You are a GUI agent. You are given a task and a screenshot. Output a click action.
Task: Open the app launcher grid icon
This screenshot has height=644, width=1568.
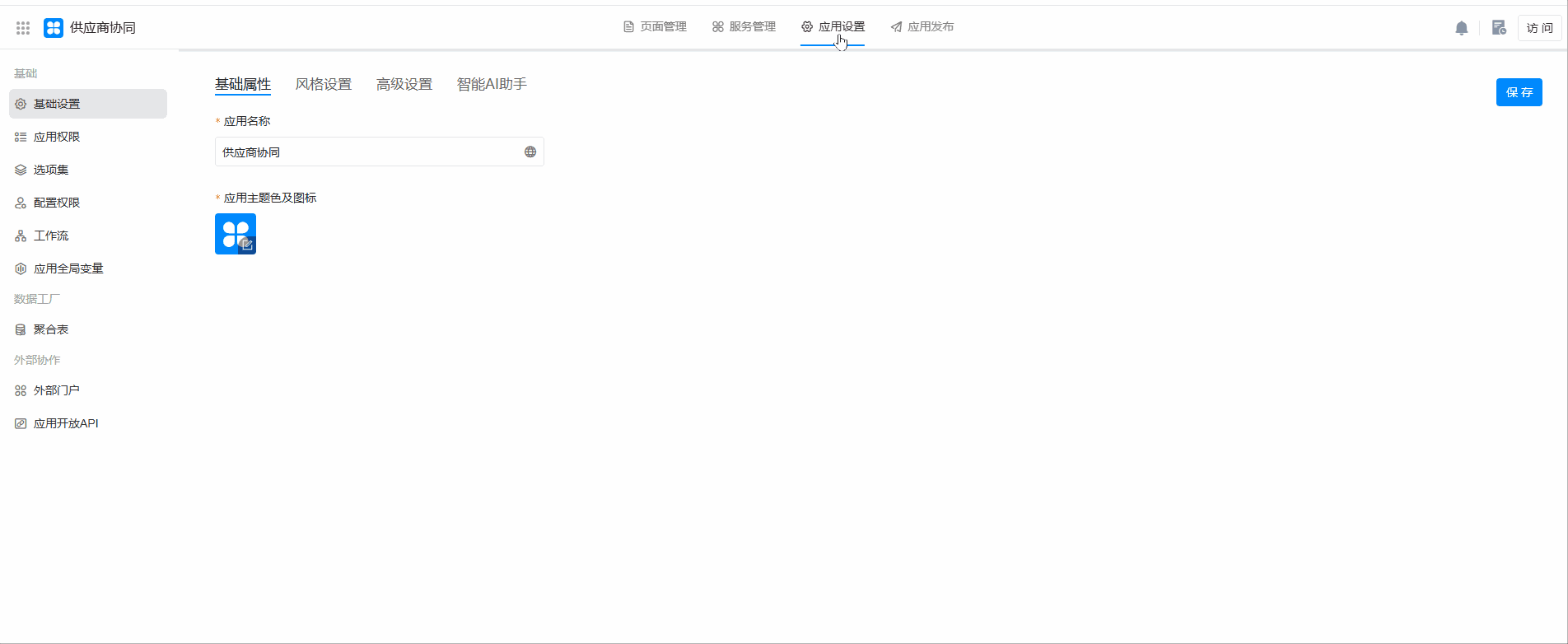(23, 28)
